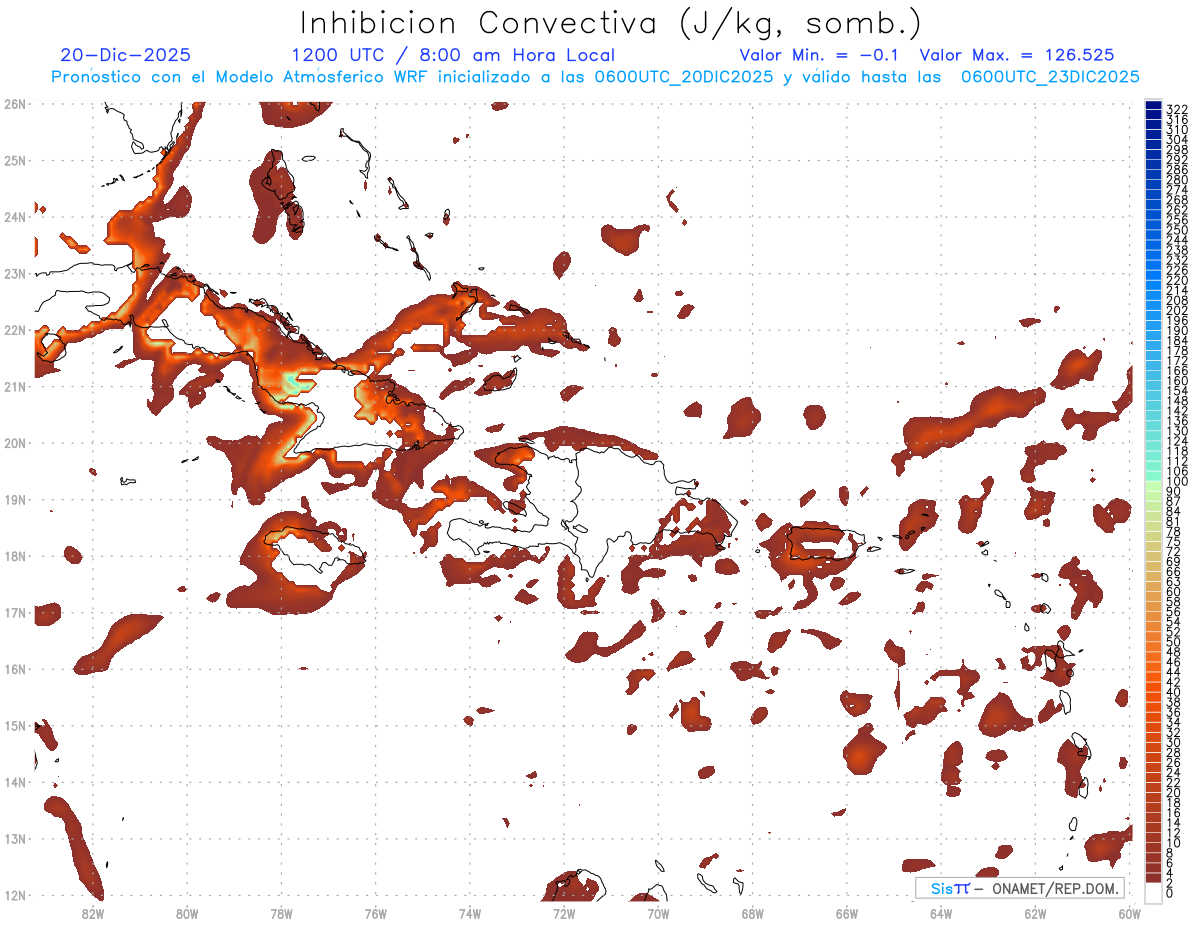Viewport: 1200px width, 927px height.
Task: Click the '82W' longitude label
Action: pyautogui.click(x=93, y=913)
